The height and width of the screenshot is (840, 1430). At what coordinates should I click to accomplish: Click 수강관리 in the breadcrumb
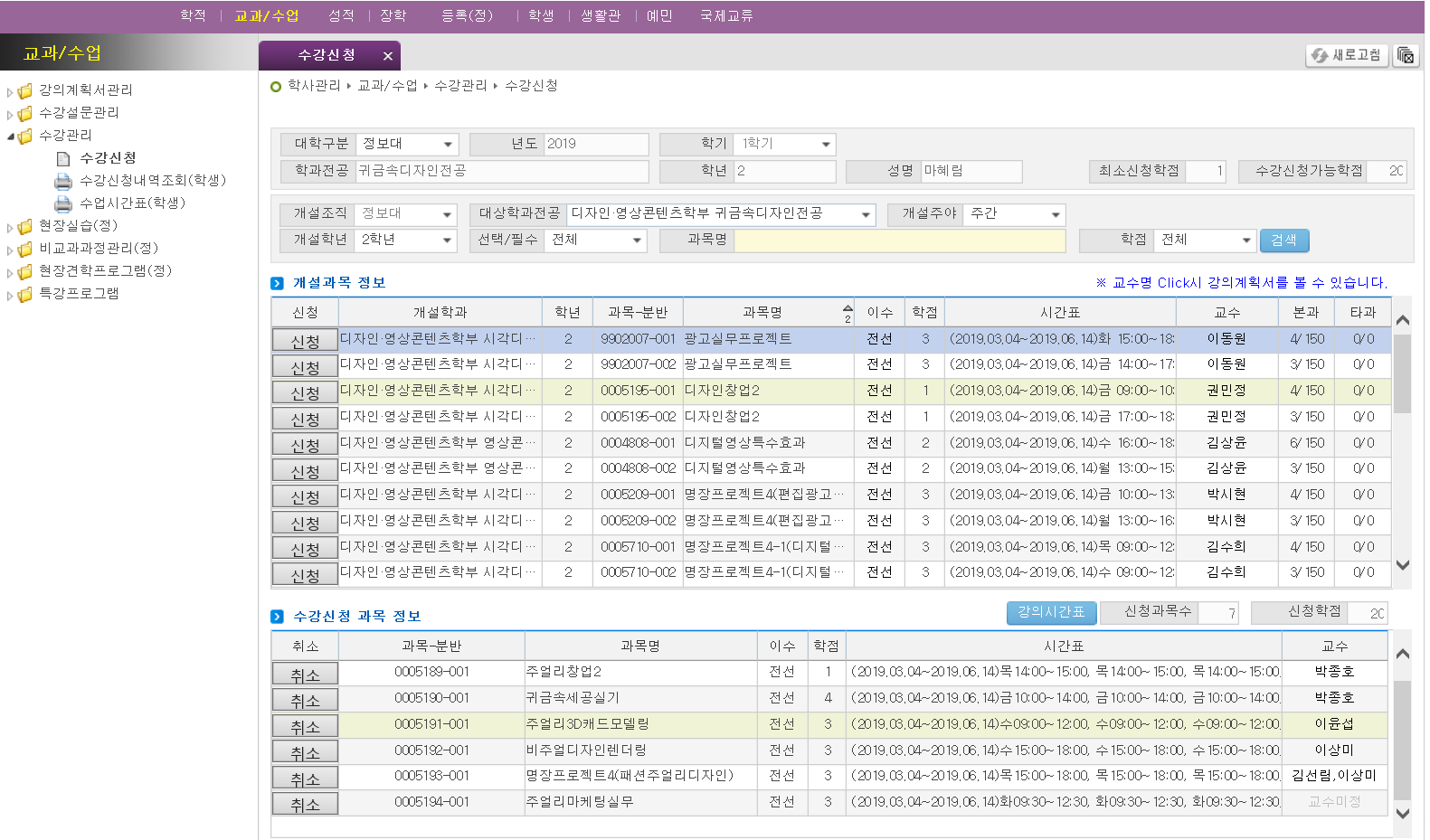coord(460,86)
